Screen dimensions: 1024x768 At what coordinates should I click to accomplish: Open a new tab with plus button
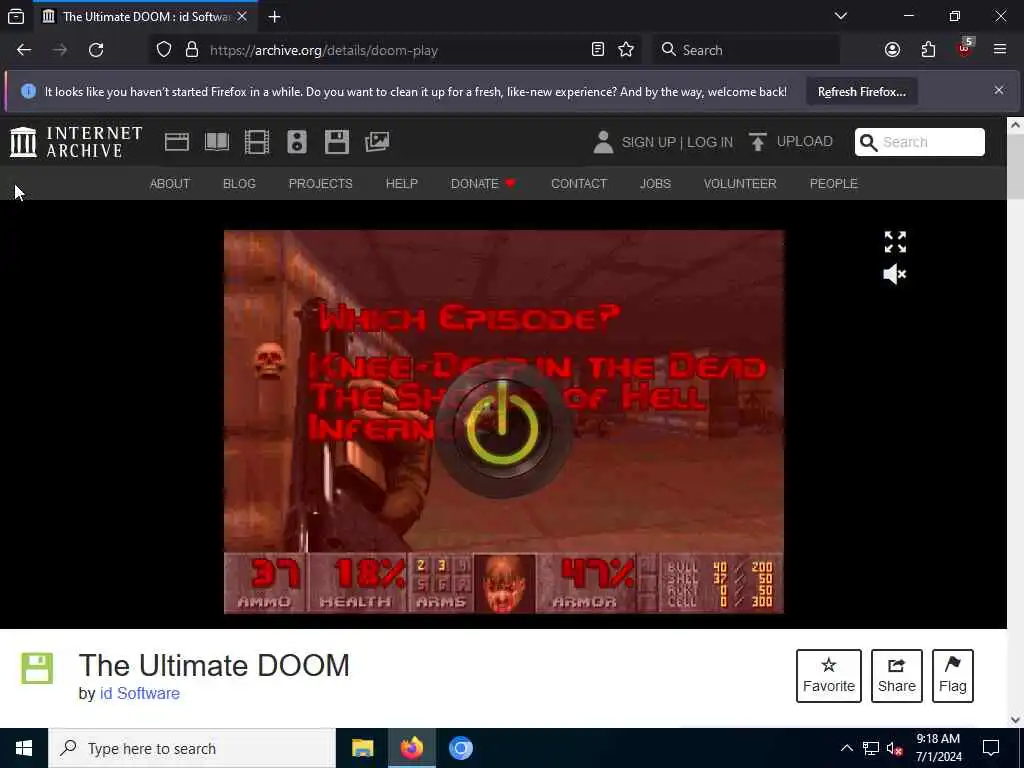(274, 17)
